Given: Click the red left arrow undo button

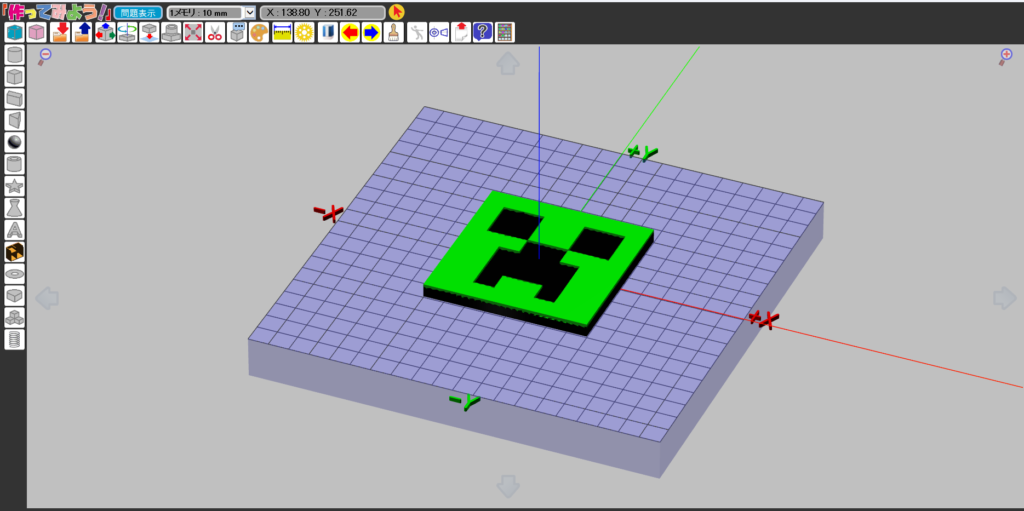Looking at the screenshot, I should [350, 33].
